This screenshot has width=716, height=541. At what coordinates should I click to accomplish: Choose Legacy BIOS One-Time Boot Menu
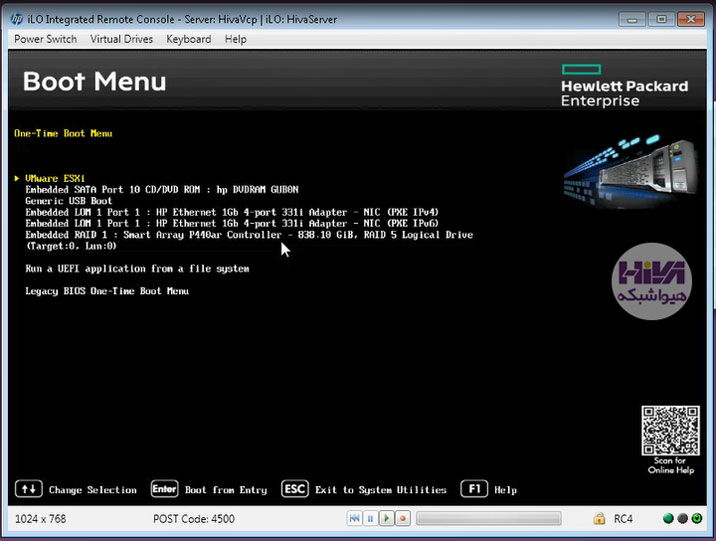pyautogui.click(x=107, y=291)
